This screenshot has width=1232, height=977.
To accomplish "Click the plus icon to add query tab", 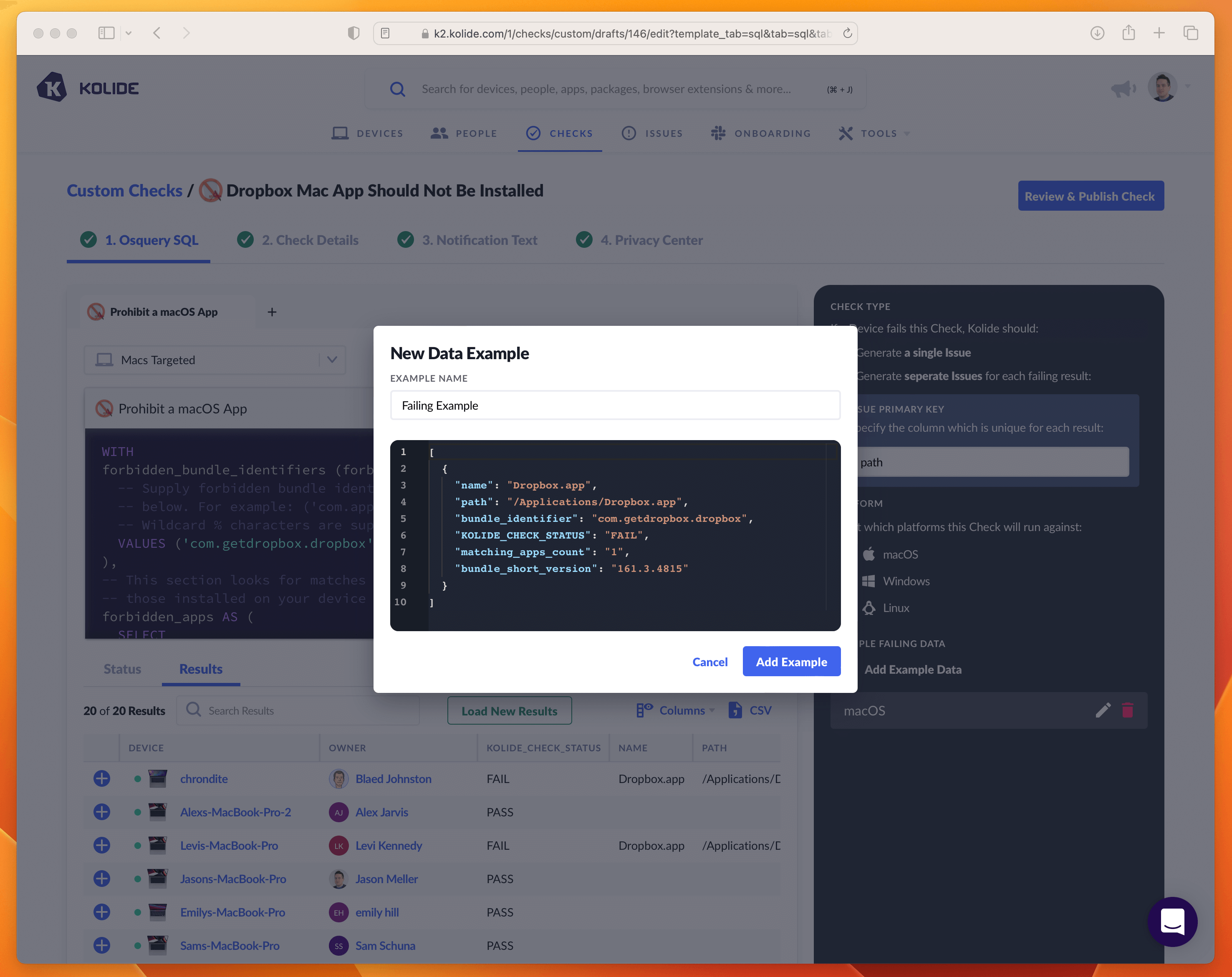I will [x=272, y=312].
